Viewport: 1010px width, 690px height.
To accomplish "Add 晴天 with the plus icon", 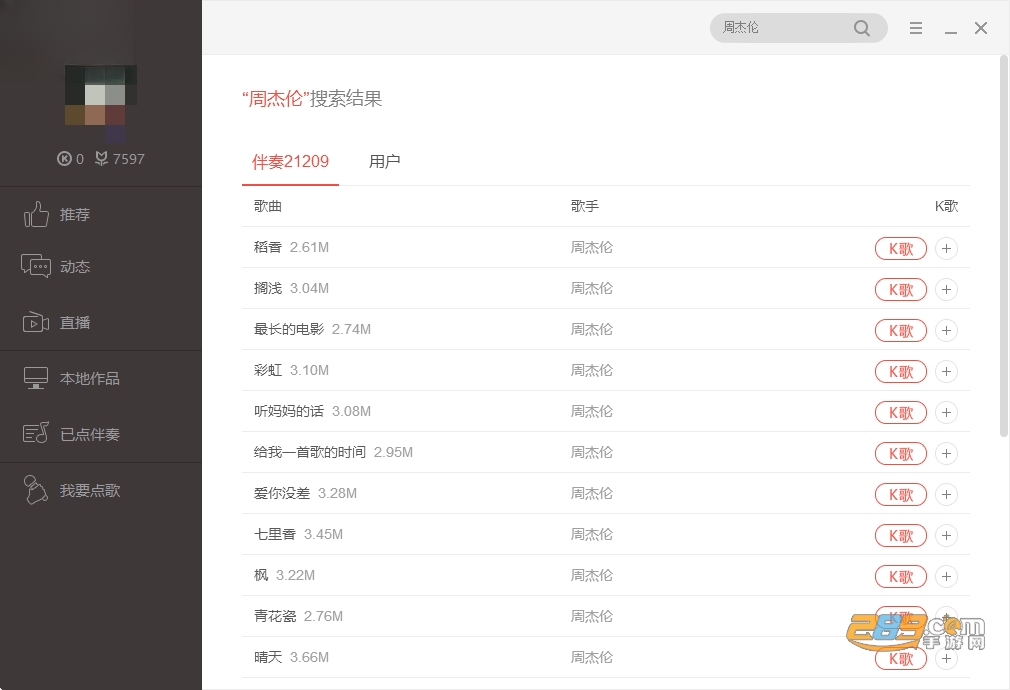I will pyautogui.click(x=946, y=658).
